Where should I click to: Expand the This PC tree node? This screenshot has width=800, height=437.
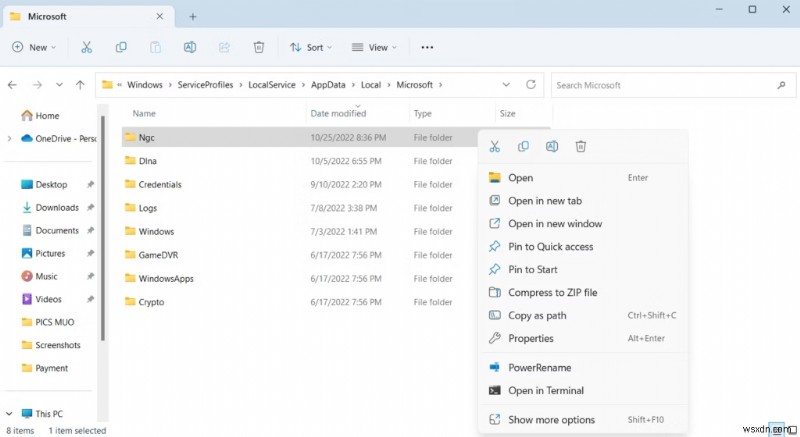tap(10, 413)
